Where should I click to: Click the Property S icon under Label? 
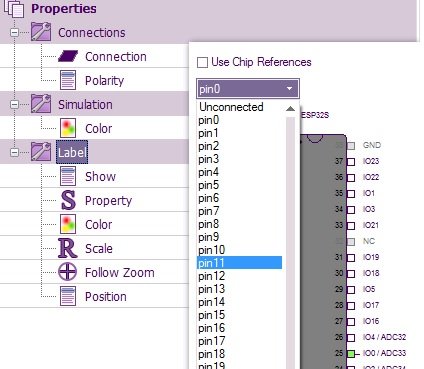(x=68, y=200)
